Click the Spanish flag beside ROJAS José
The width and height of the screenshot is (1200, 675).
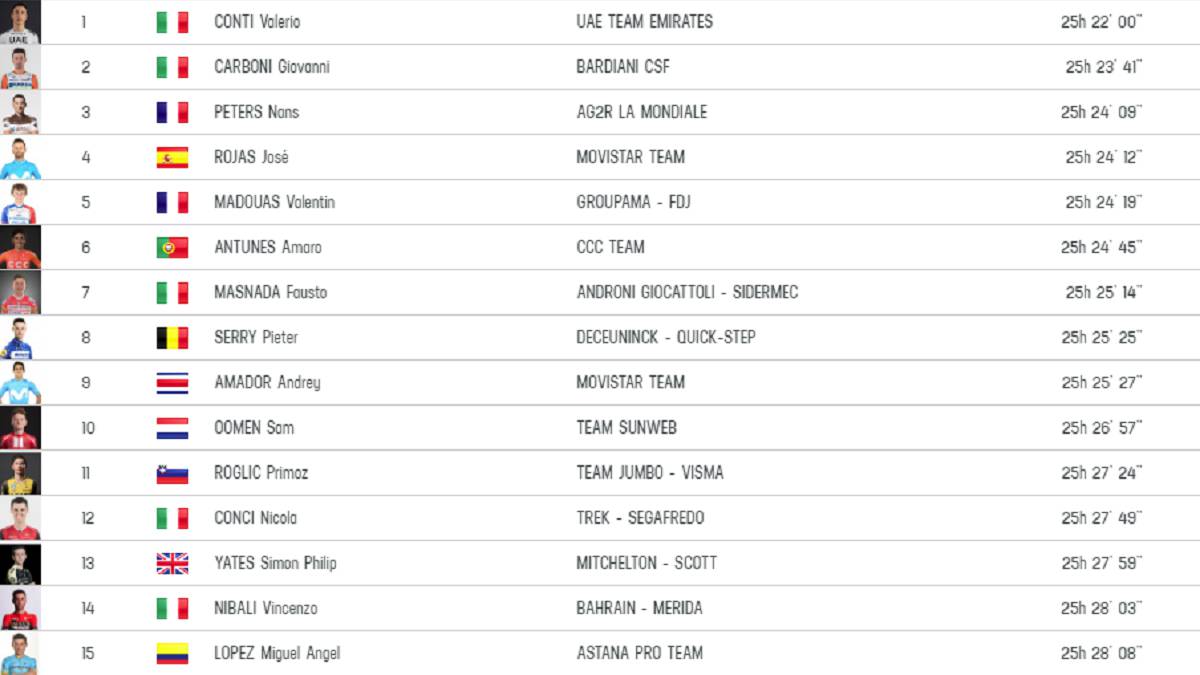pyautogui.click(x=172, y=157)
